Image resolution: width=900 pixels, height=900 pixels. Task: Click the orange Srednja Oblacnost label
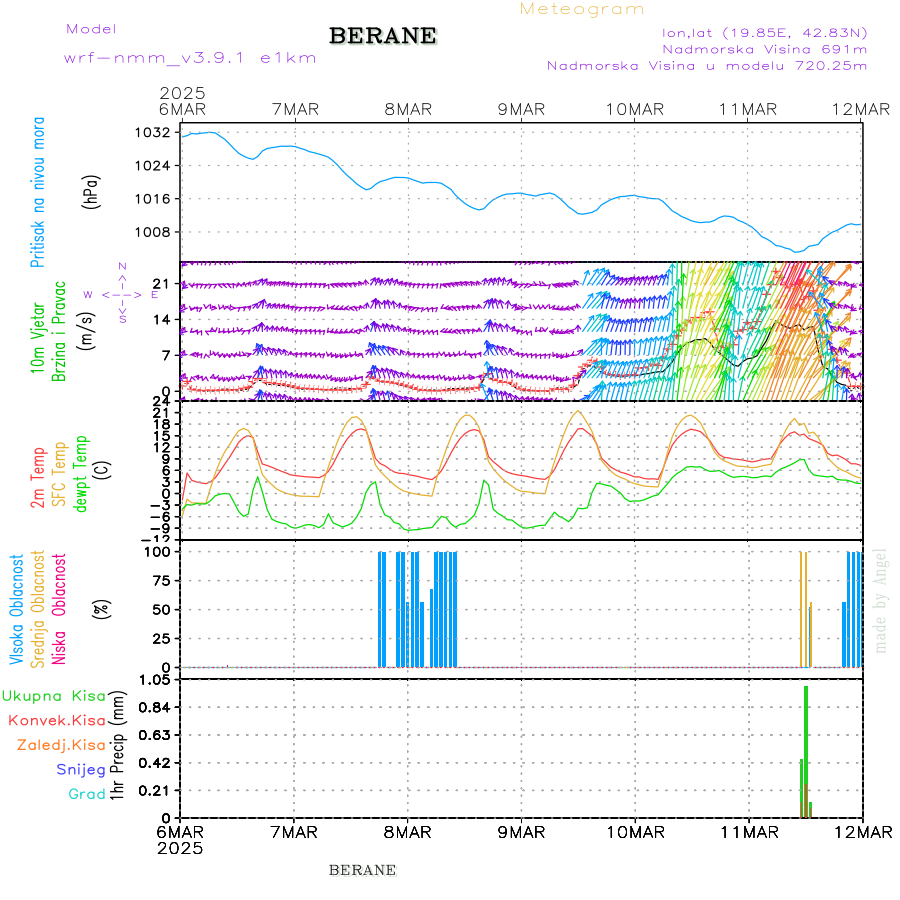point(37,609)
